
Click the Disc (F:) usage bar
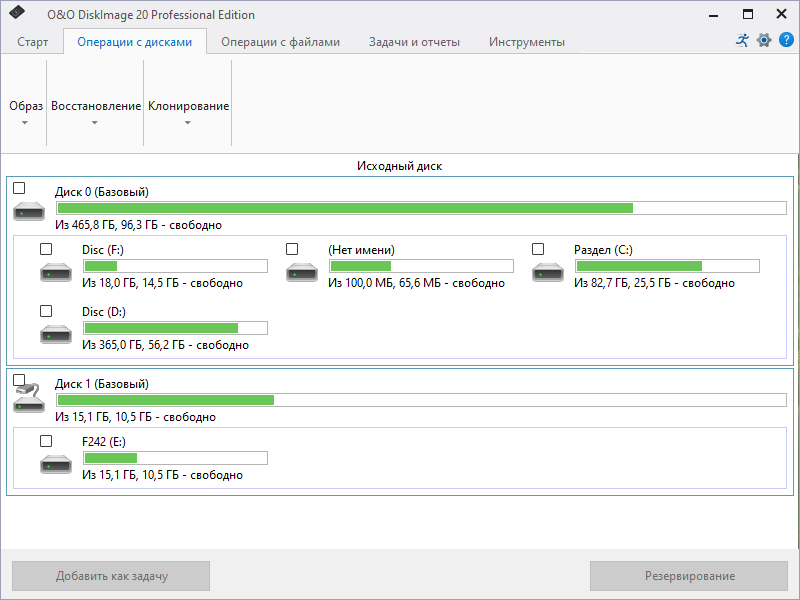click(x=176, y=266)
